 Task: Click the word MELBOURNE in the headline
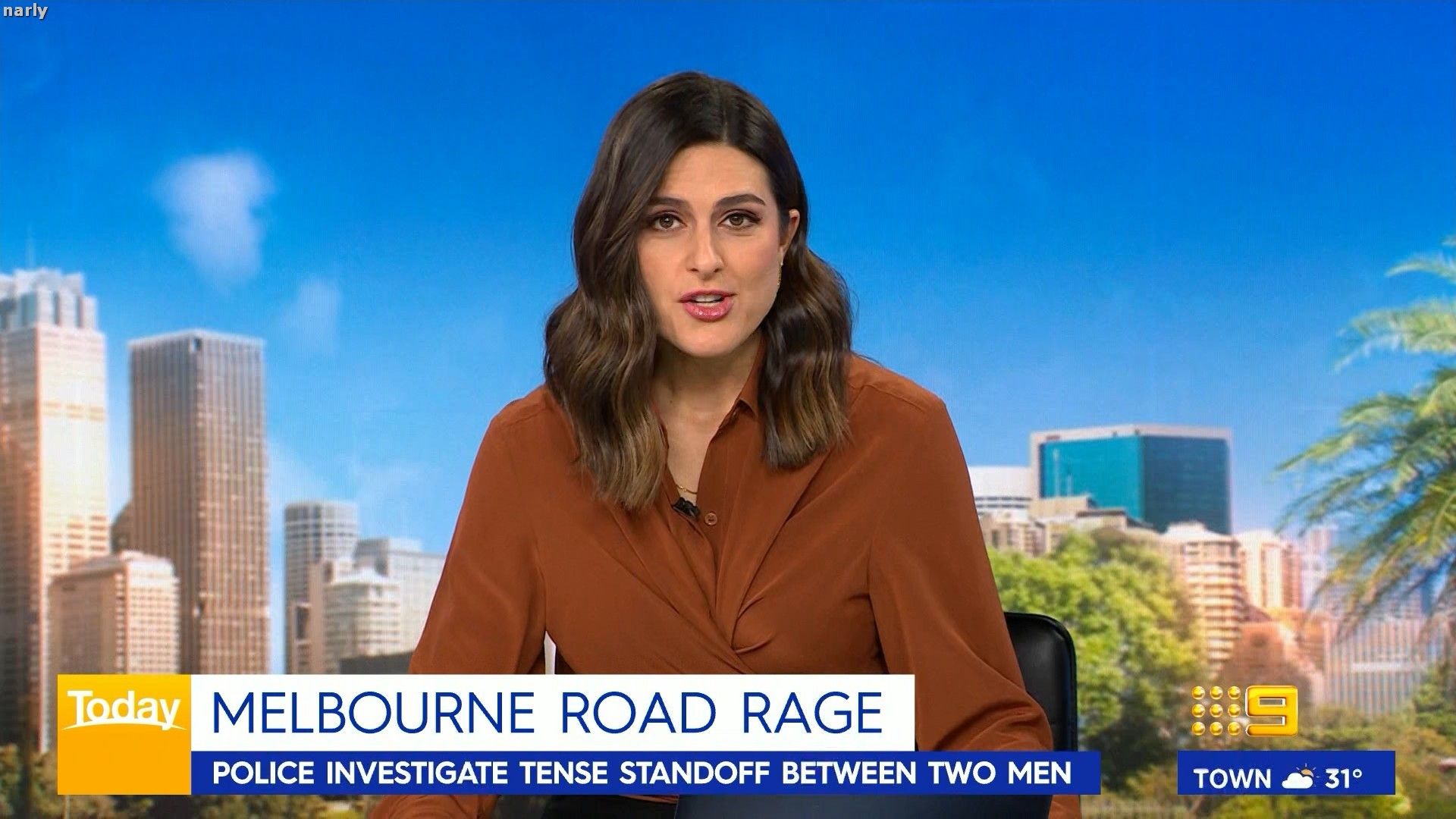[x=373, y=711]
